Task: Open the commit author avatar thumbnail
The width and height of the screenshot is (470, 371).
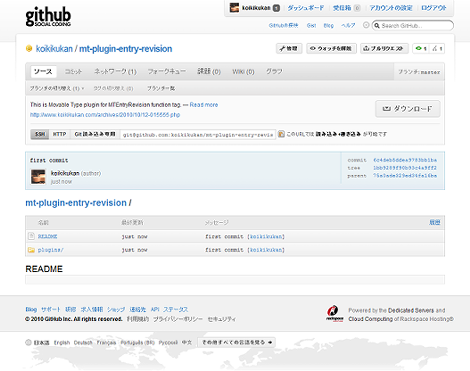Action: tap(38, 177)
